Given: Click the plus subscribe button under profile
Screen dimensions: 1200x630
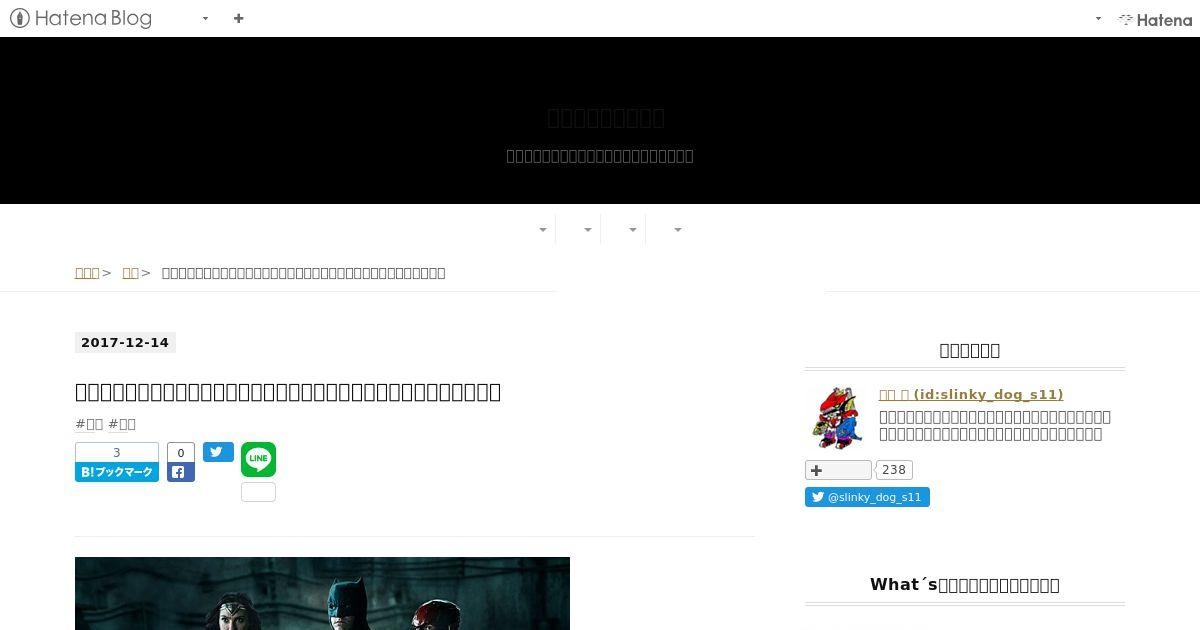Looking at the screenshot, I should (x=838, y=470).
